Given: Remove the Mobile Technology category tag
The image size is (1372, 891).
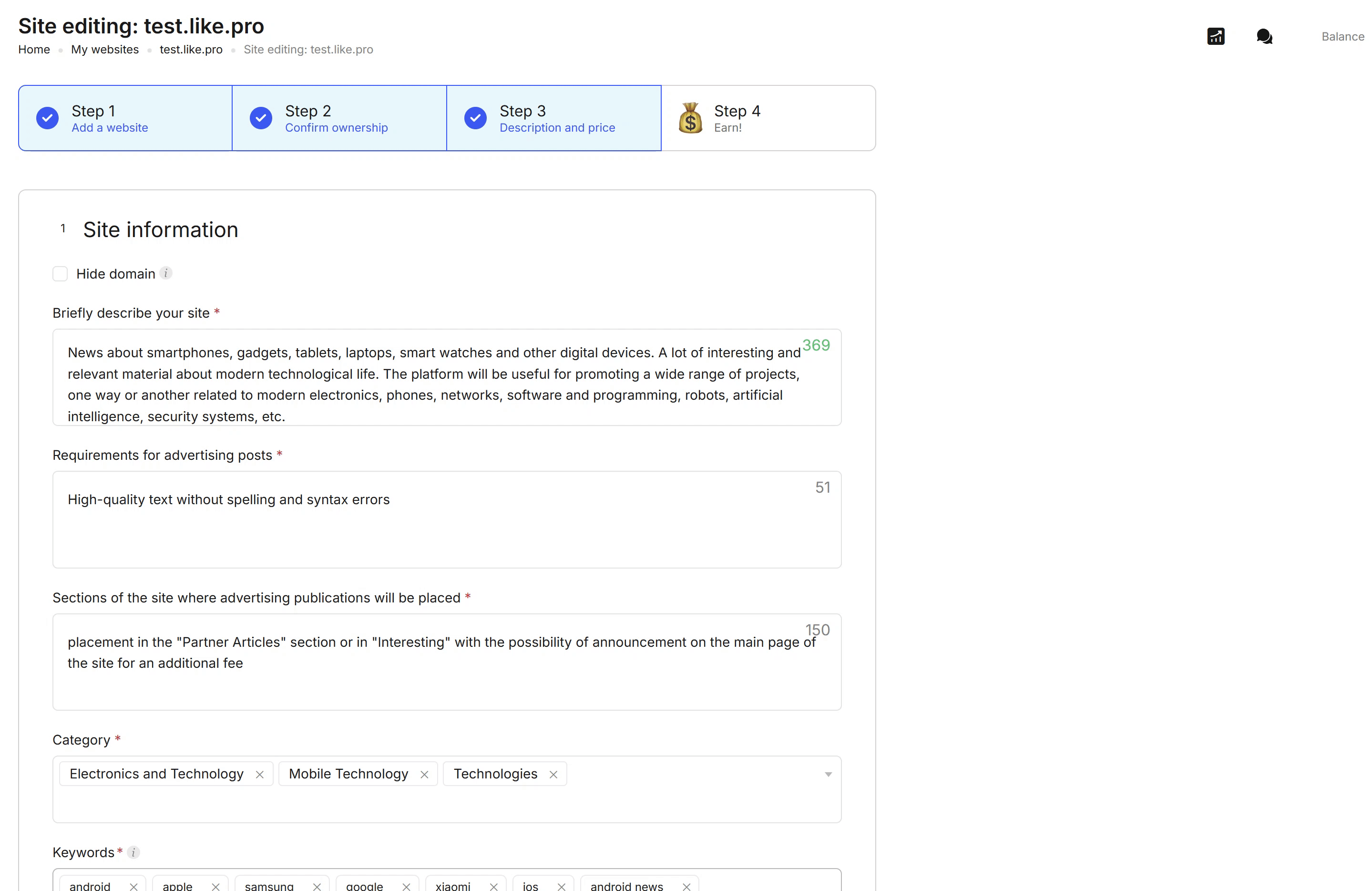Looking at the screenshot, I should (424, 775).
